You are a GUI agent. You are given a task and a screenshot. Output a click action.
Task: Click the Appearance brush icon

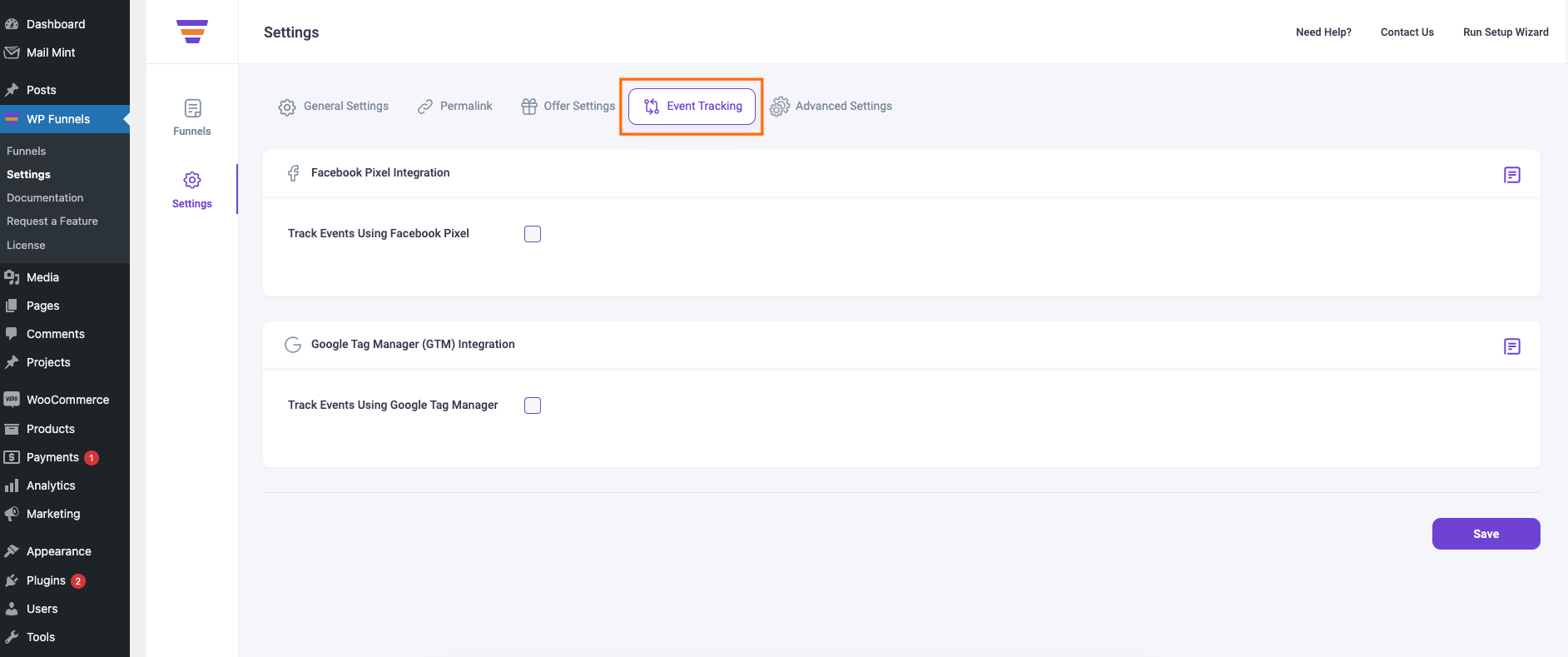[x=12, y=551]
